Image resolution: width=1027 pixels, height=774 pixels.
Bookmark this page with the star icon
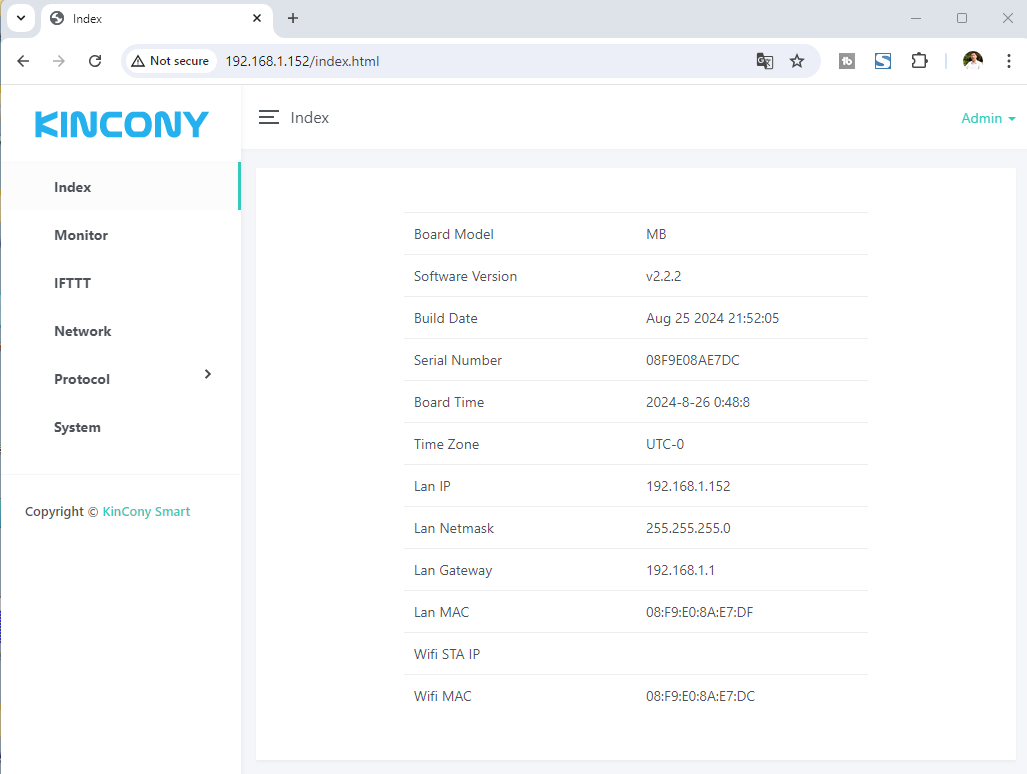797,61
